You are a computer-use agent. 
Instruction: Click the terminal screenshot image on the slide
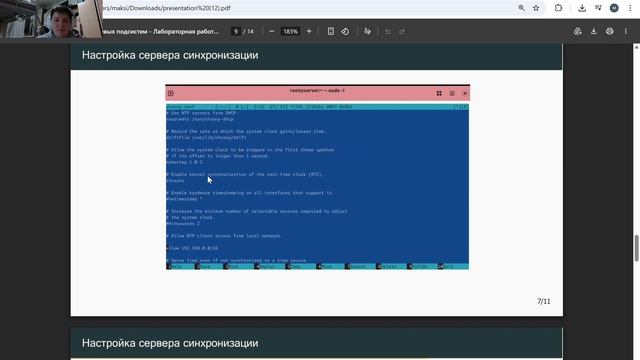click(x=318, y=177)
